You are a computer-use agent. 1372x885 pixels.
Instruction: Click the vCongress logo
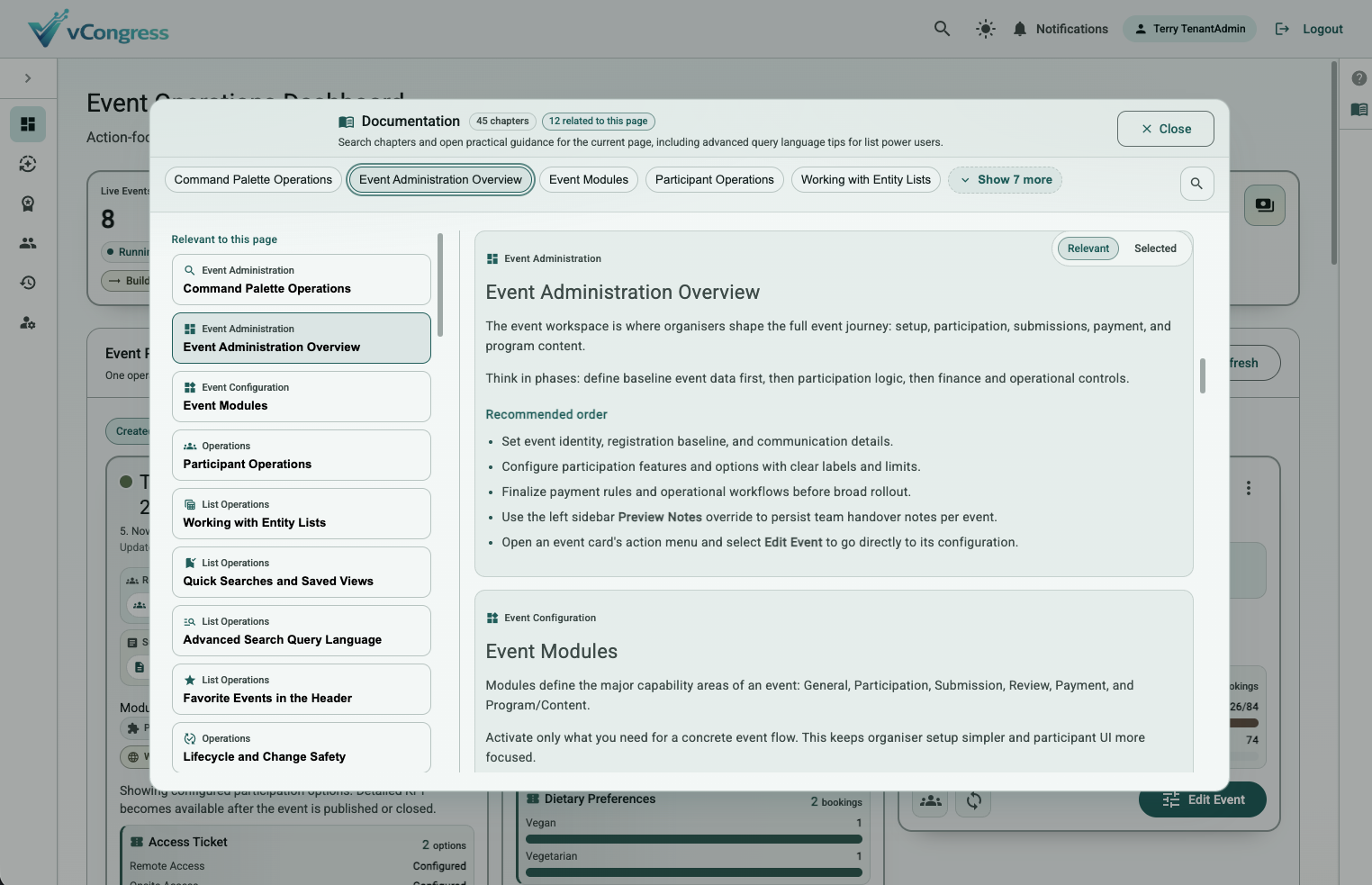tap(98, 29)
